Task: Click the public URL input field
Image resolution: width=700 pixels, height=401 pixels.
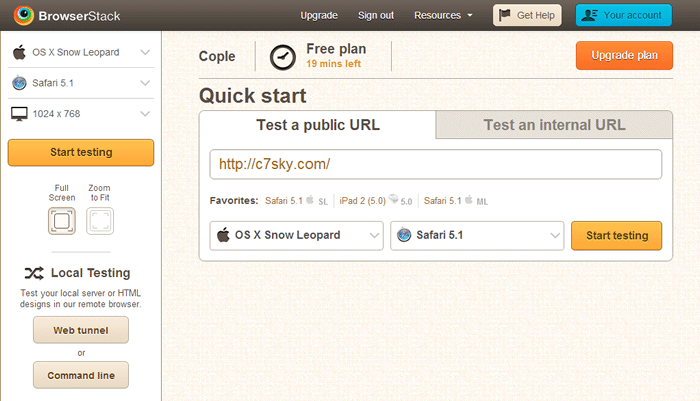Action: click(436, 164)
